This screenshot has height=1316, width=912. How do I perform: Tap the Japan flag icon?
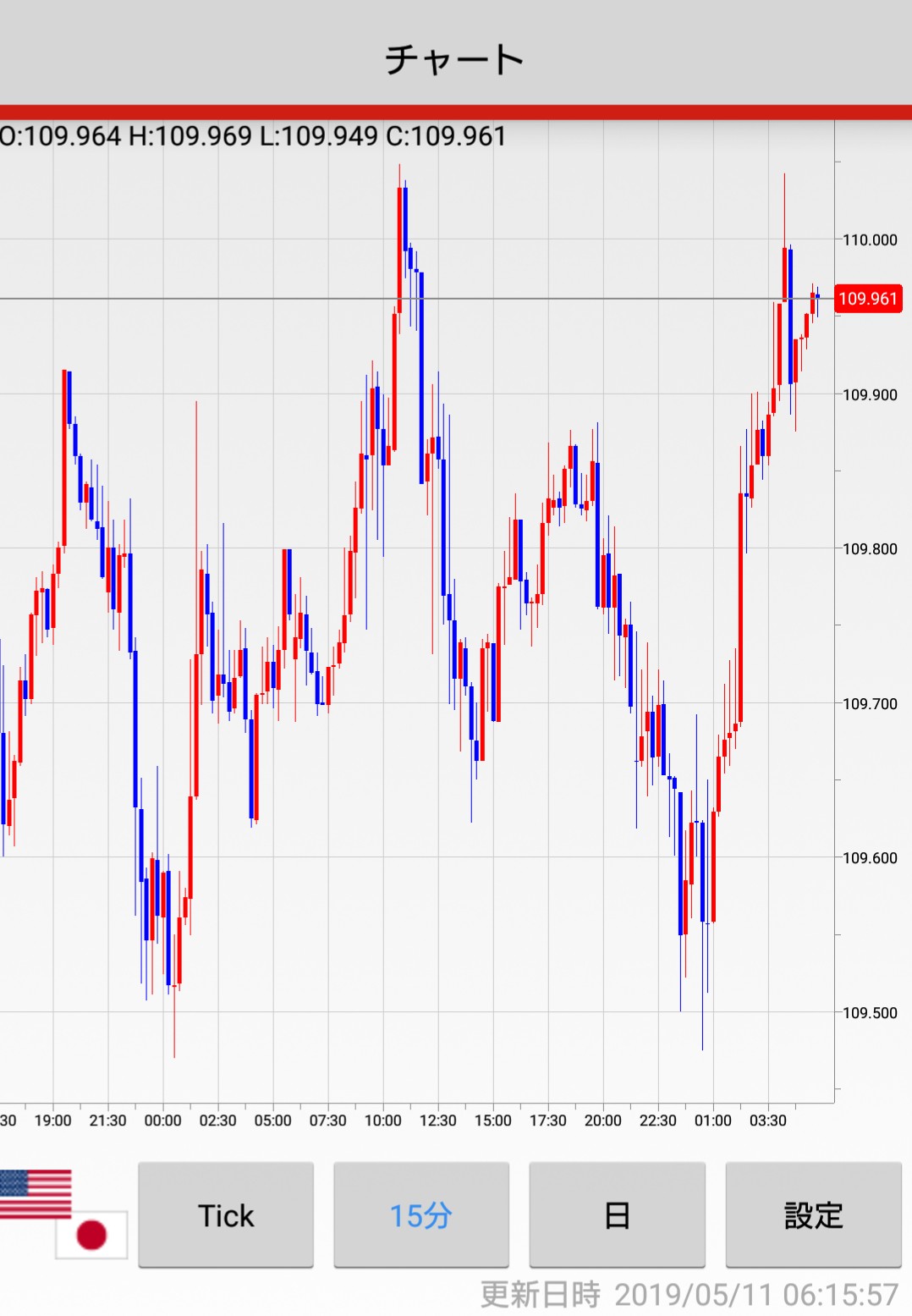91,1235
